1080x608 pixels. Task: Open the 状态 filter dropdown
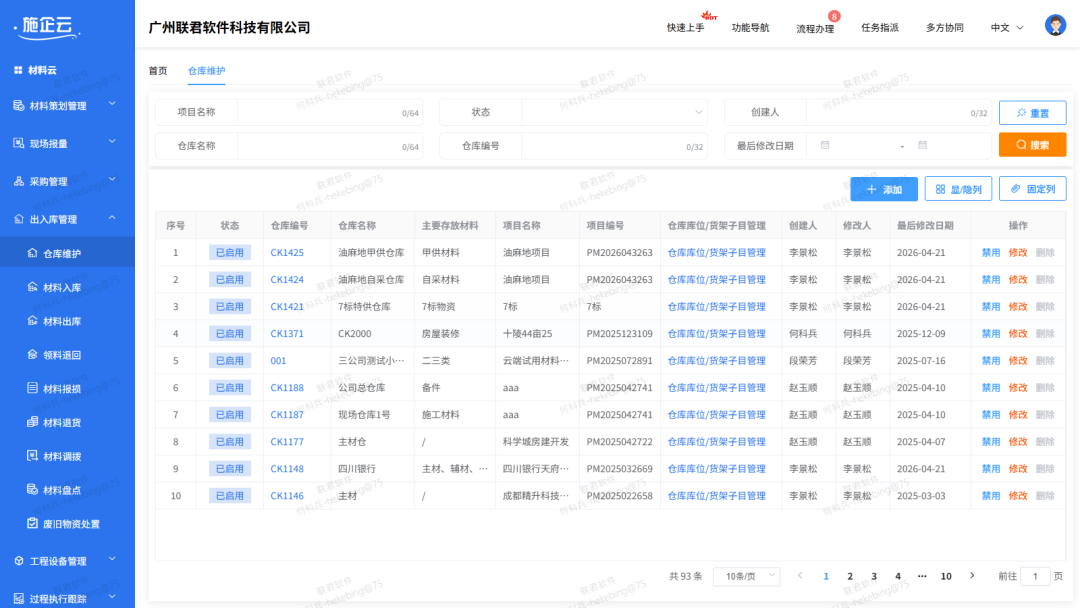tap(614, 112)
